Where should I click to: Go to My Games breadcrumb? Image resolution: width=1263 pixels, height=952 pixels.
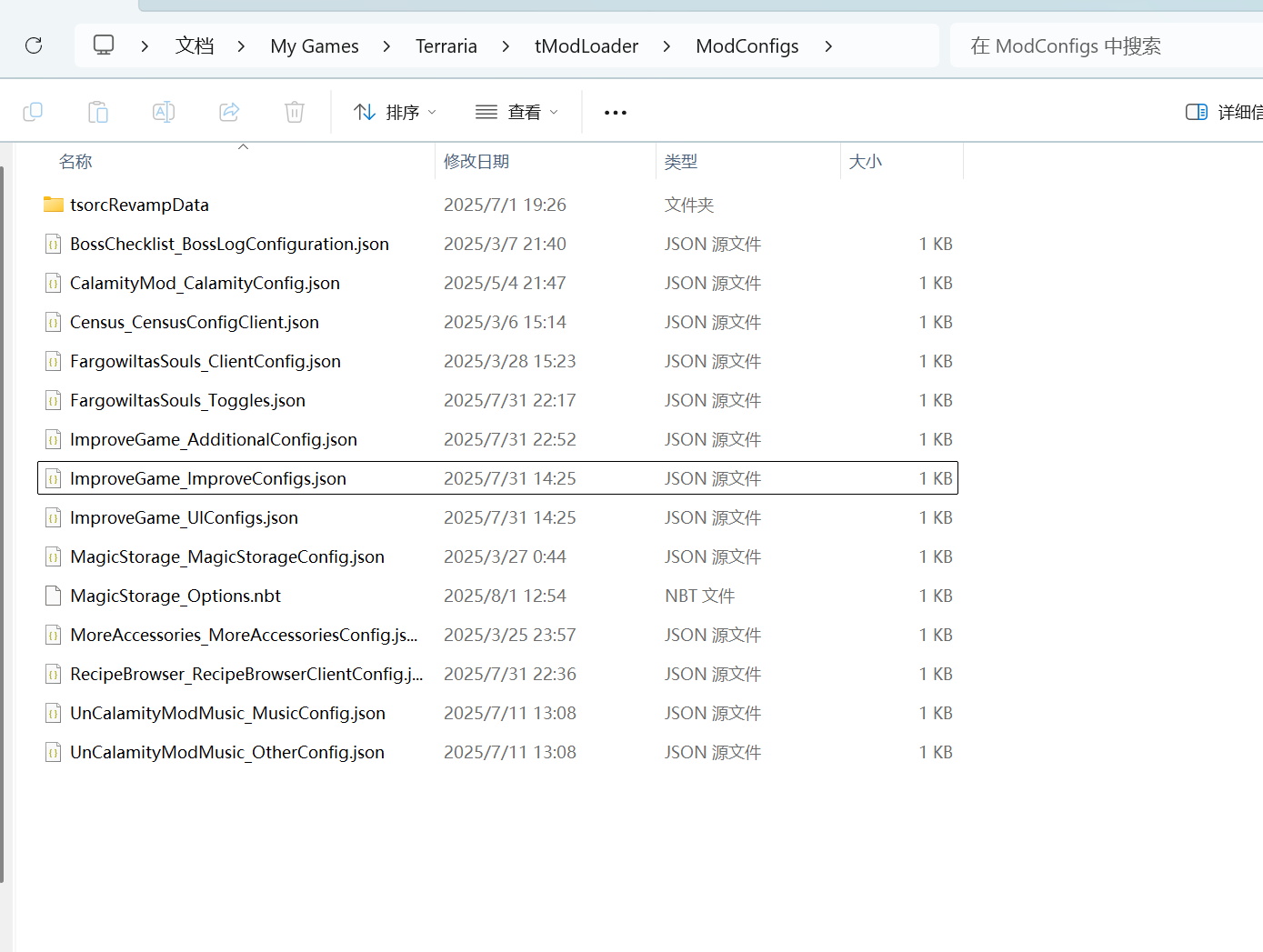[315, 46]
